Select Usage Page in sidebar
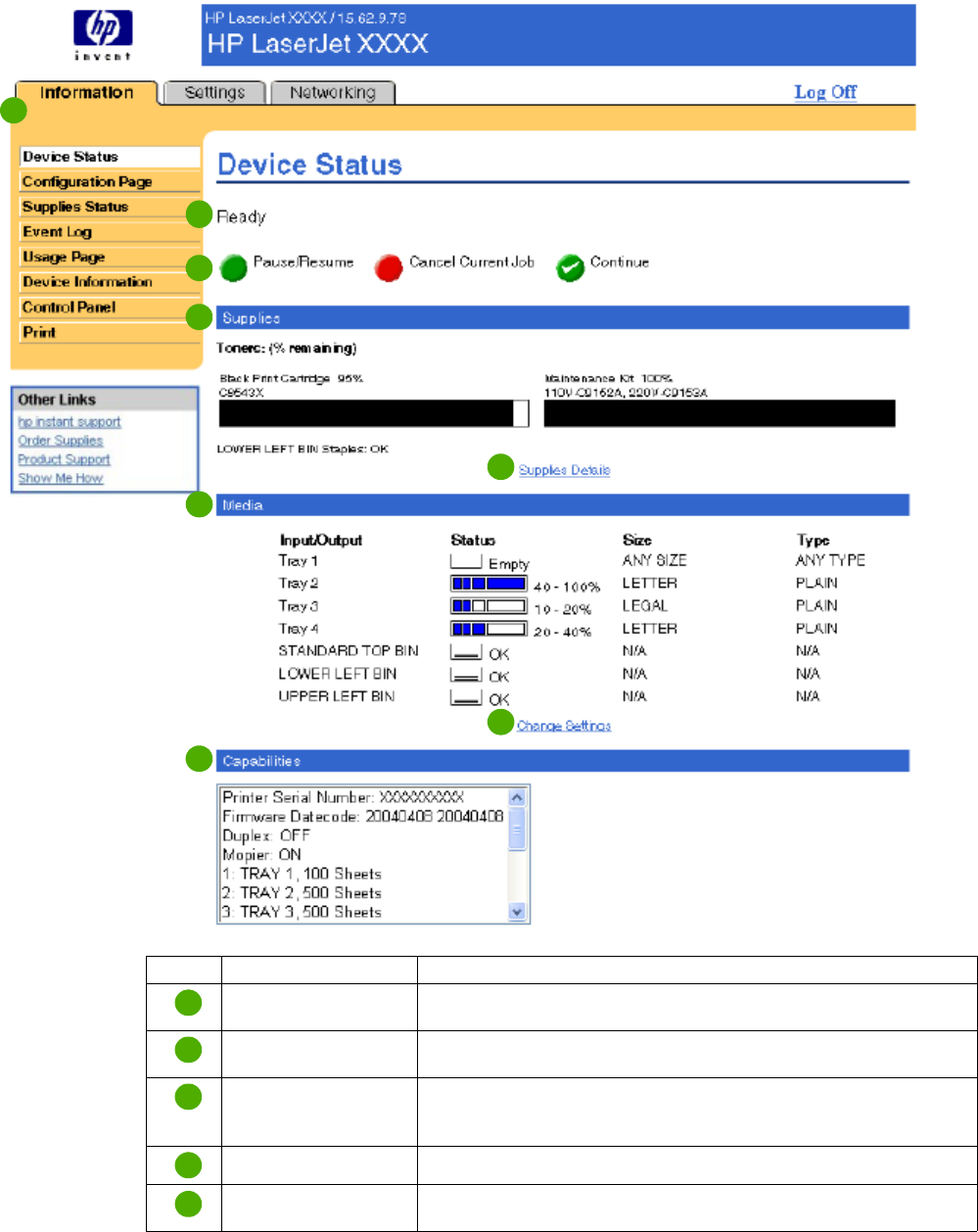The height and width of the screenshot is (1232, 978). 64,257
